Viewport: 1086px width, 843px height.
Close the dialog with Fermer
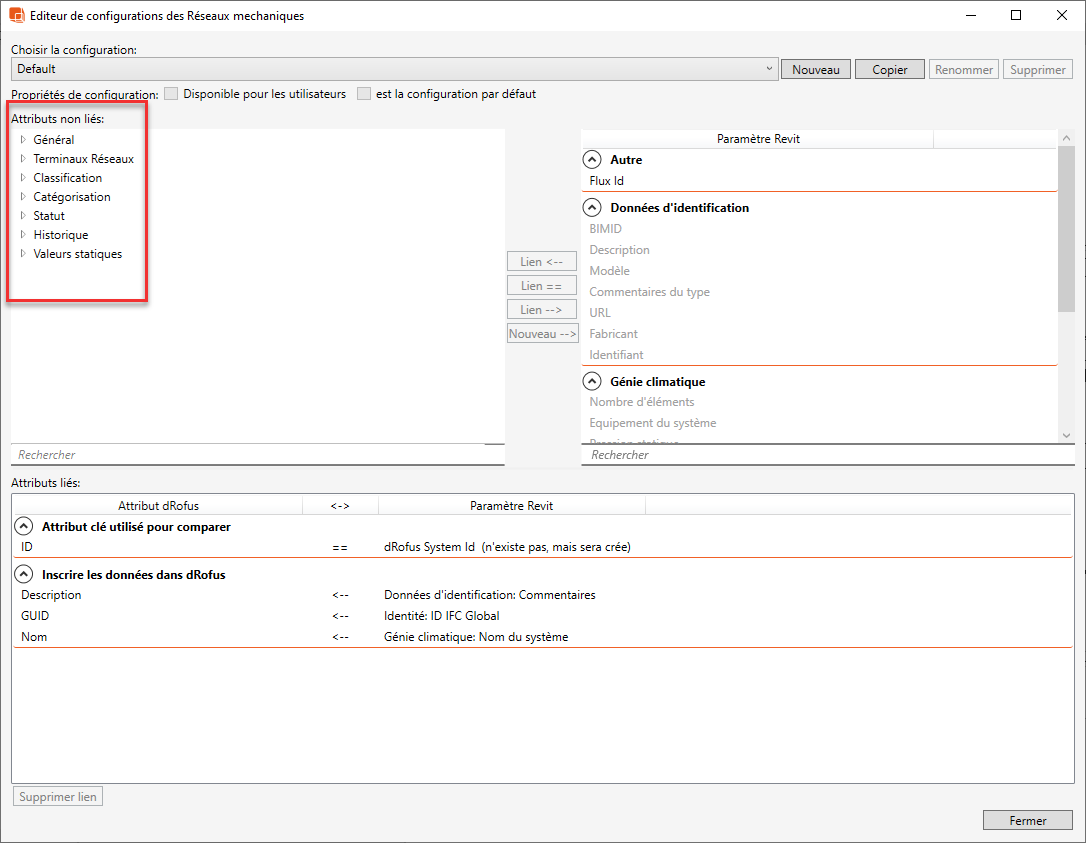pyautogui.click(x=1027, y=820)
